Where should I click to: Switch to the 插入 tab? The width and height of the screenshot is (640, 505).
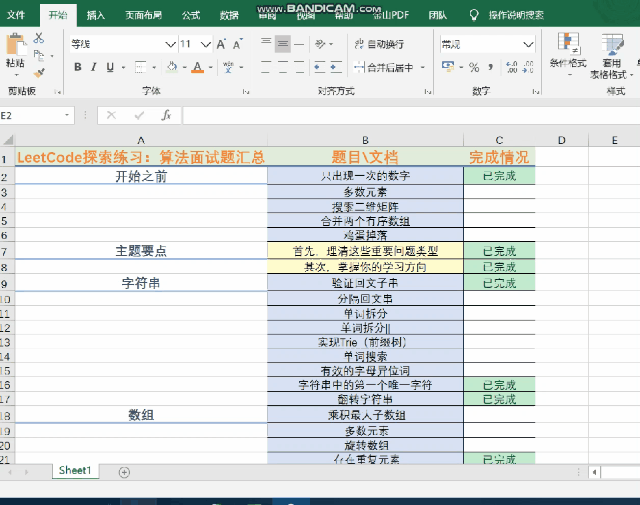click(96, 15)
